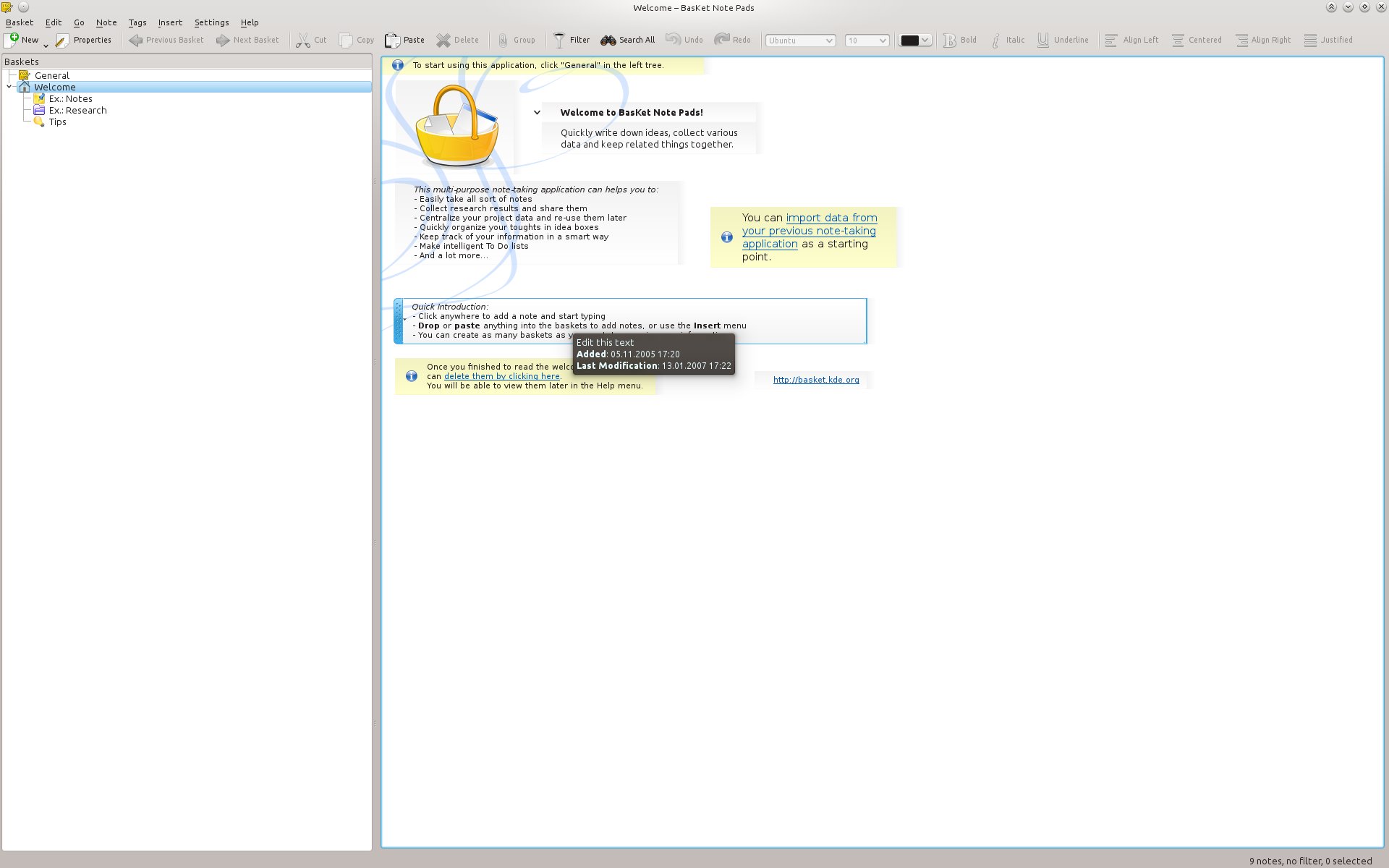Image resolution: width=1389 pixels, height=868 pixels.
Task: Open the Edit menu
Action: point(54,22)
